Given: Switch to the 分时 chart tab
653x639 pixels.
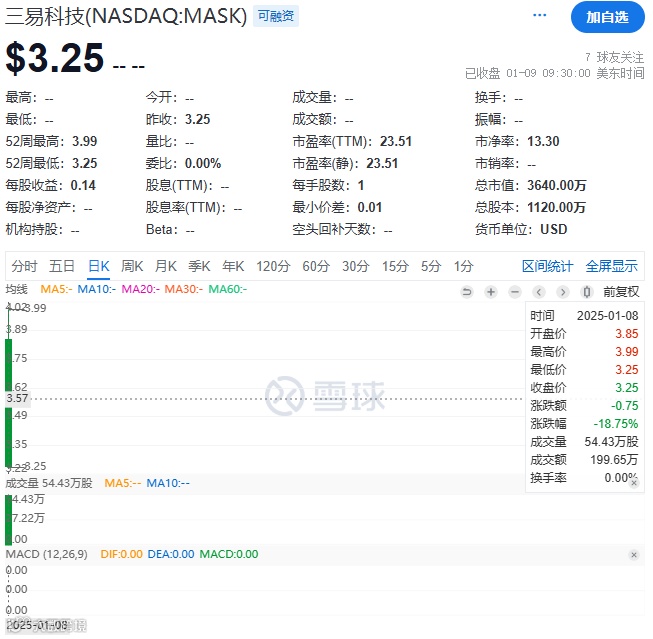Looking at the screenshot, I should tap(24, 266).
